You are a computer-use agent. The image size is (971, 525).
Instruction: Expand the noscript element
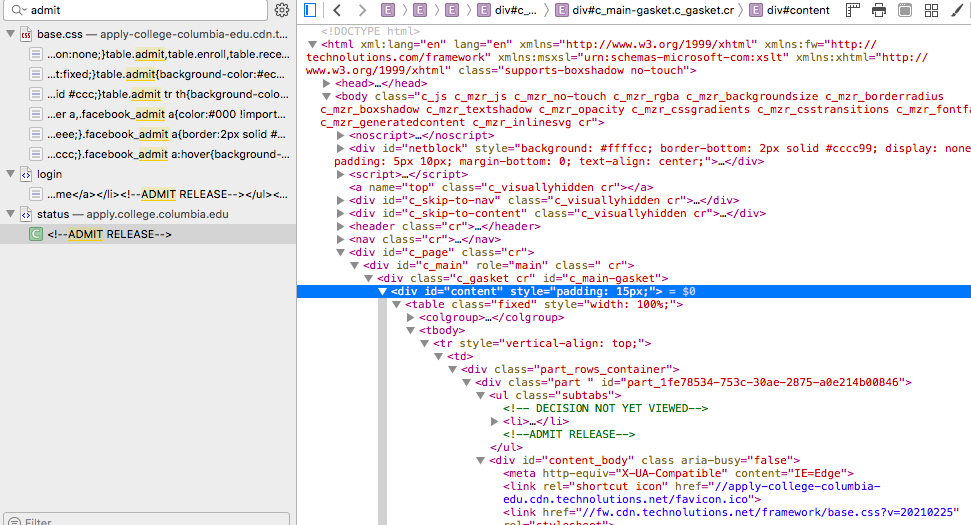point(341,135)
